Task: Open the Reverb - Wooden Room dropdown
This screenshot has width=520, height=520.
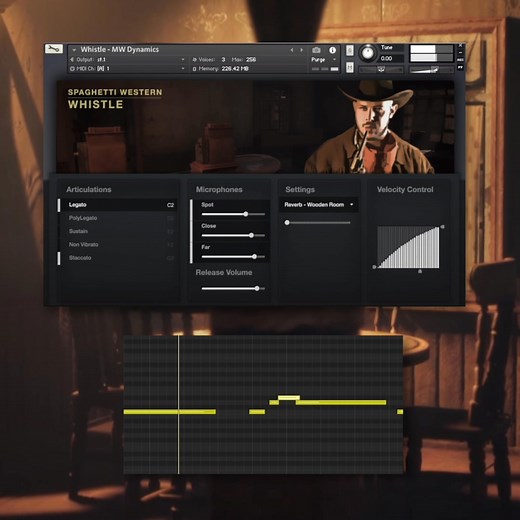Action: tap(319, 205)
